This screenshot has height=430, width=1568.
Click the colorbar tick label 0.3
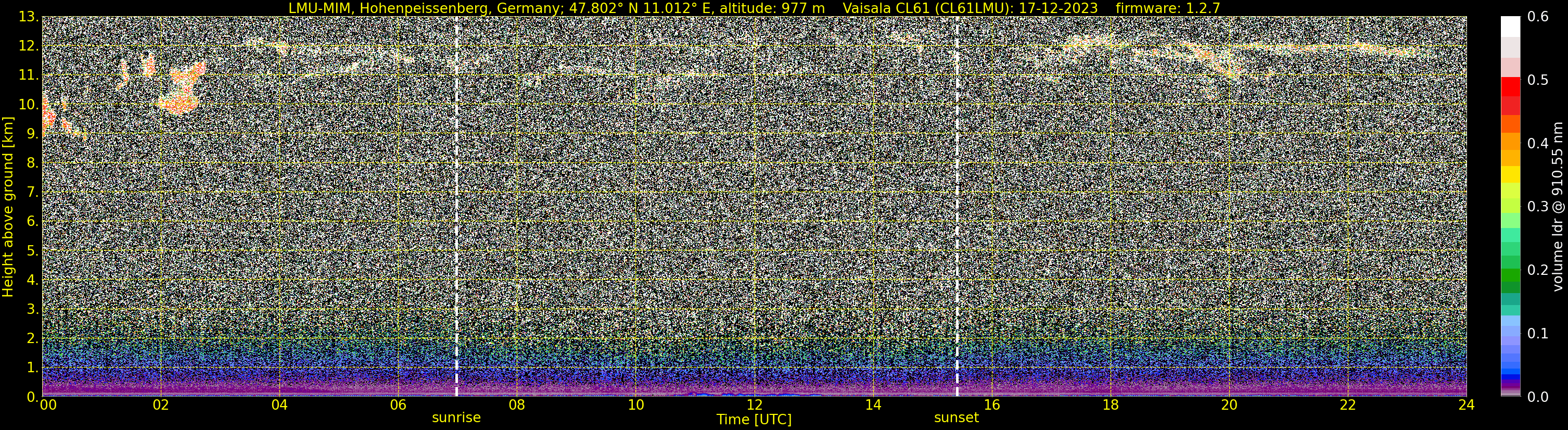[x=1538, y=207]
